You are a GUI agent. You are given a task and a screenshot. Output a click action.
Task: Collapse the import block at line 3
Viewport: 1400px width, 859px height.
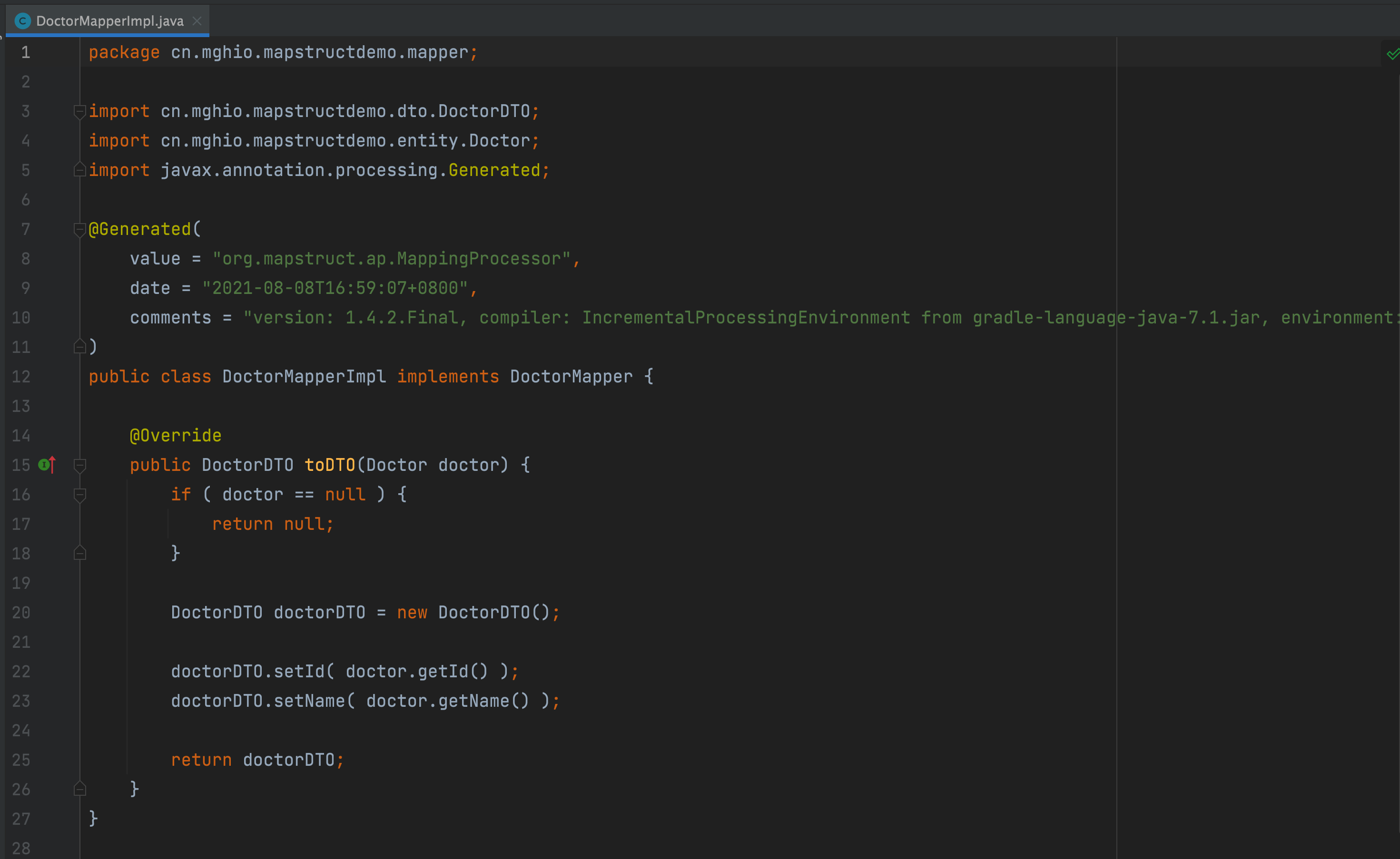pos(79,111)
